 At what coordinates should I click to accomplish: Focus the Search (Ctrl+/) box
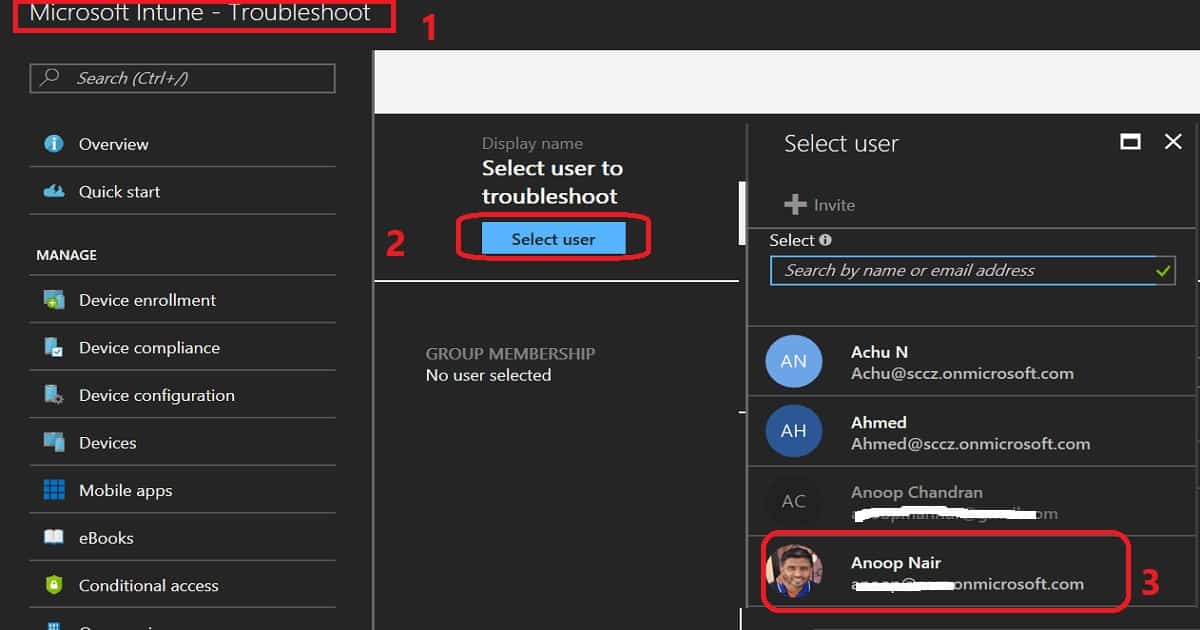[x=183, y=78]
